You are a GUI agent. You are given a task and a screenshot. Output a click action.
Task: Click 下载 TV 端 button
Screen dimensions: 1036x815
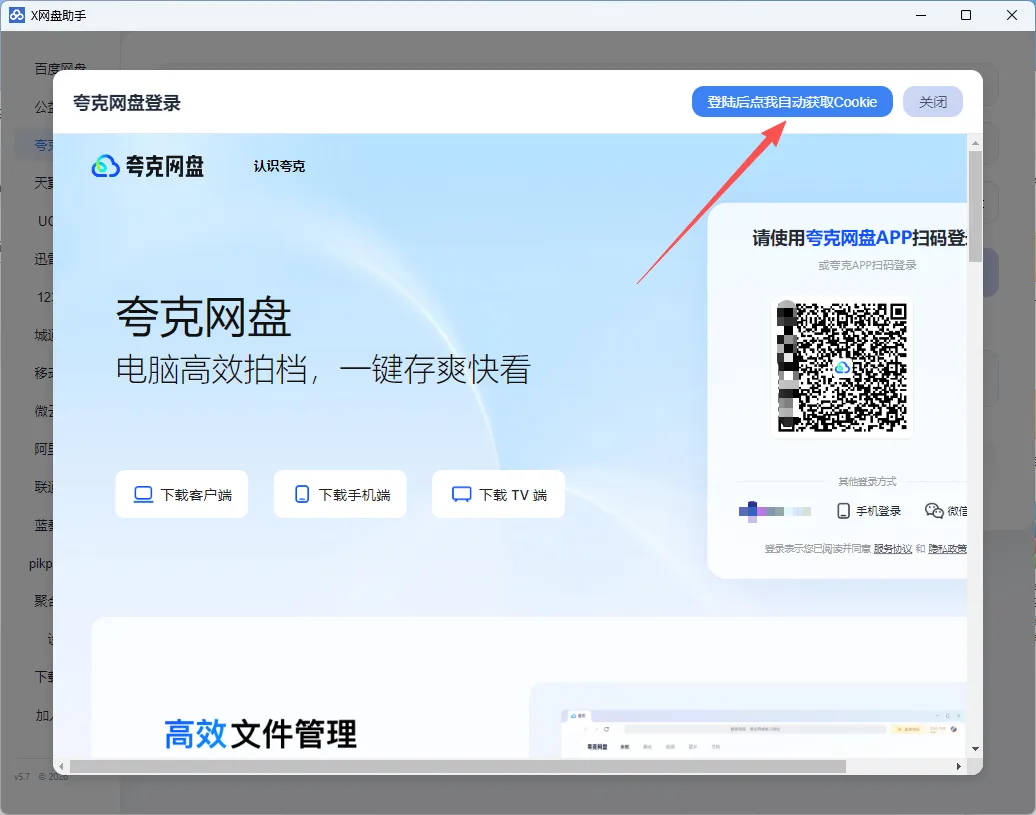[498, 494]
